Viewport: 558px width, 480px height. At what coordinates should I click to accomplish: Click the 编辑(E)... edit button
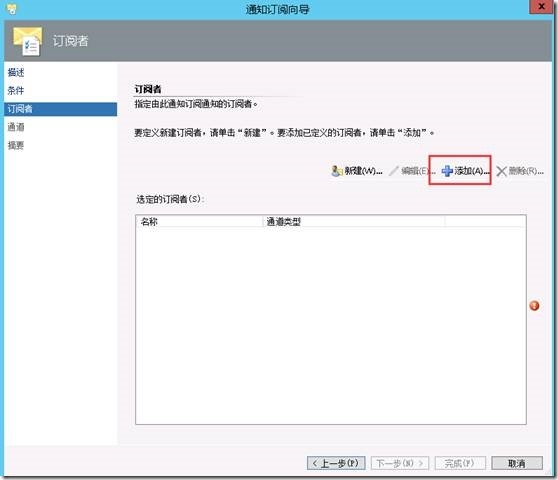point(412,171)
